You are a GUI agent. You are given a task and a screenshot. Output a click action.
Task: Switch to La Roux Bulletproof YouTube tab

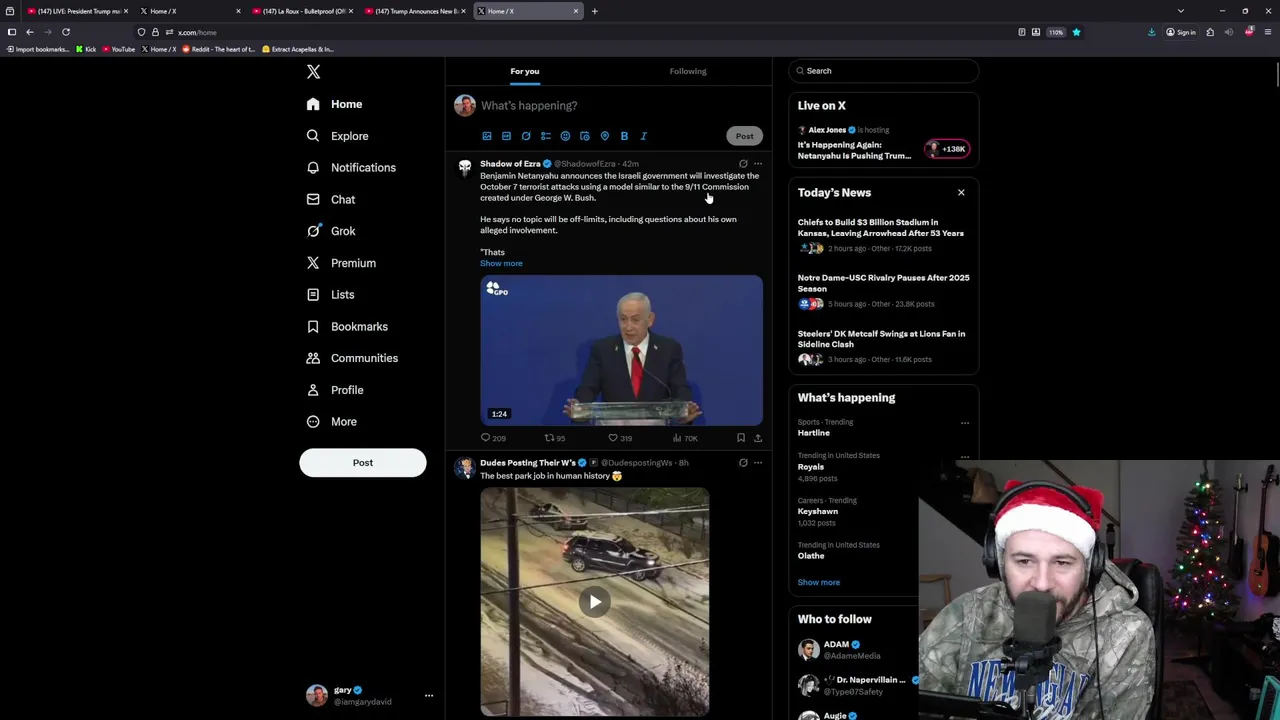(303, 11)
